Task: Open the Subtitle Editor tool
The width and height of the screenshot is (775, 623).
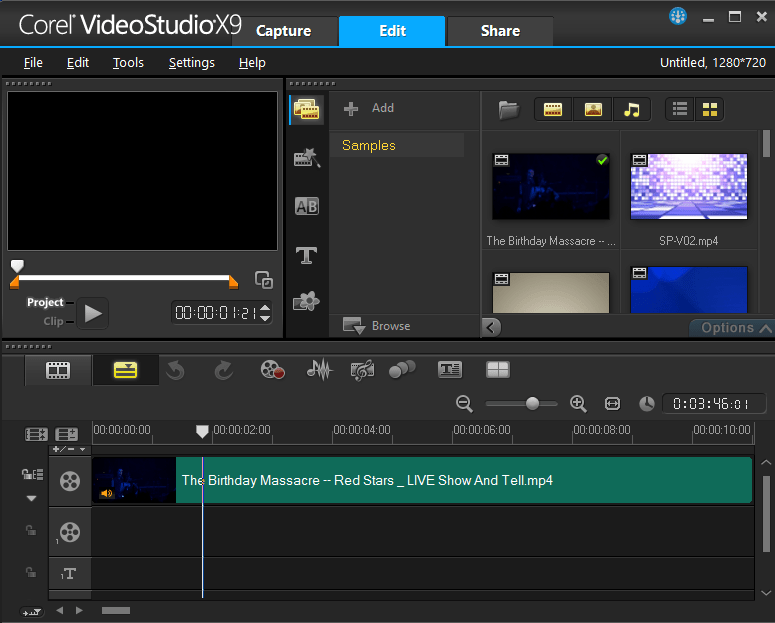Action: pos(450,369)
